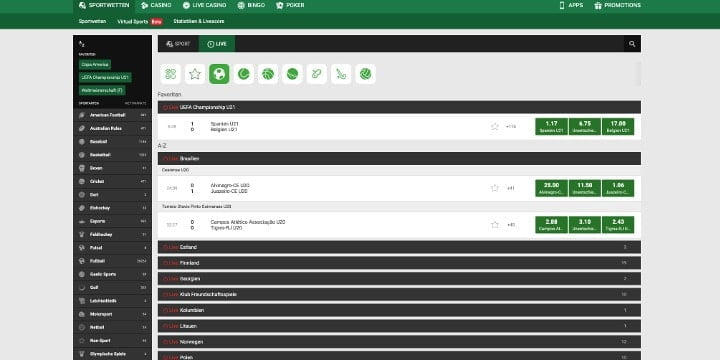The image size is (720, 360).
Task: Select the Copa America favorite chip
Action: pyautogui.click(x=95, y=65)
